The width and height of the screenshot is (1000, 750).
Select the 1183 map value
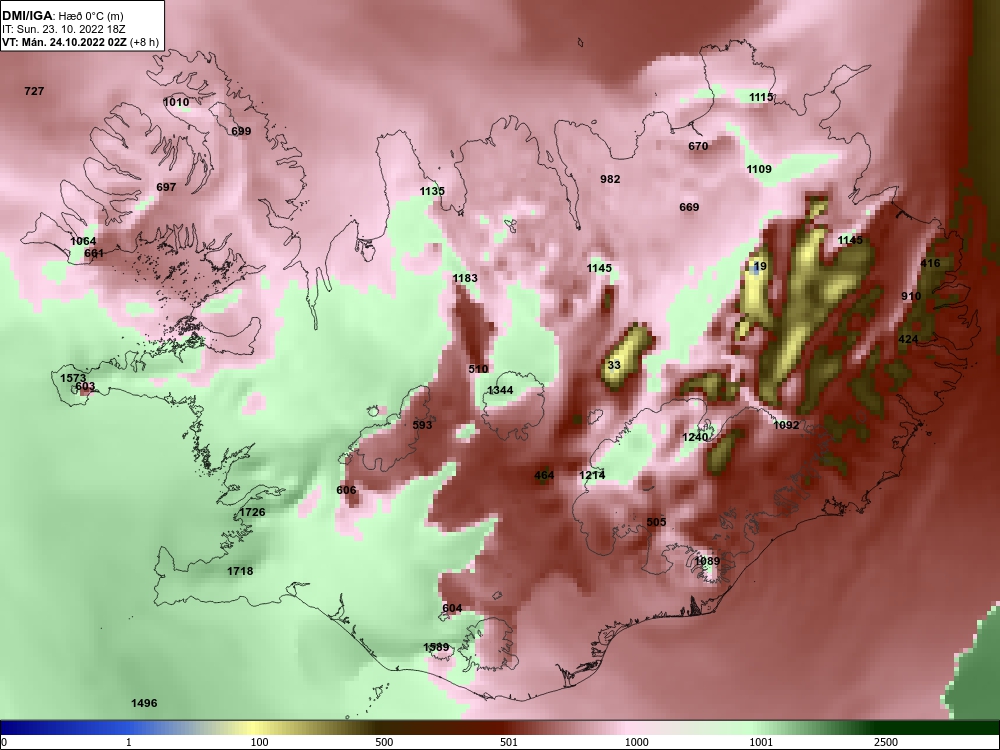point(465,278)
